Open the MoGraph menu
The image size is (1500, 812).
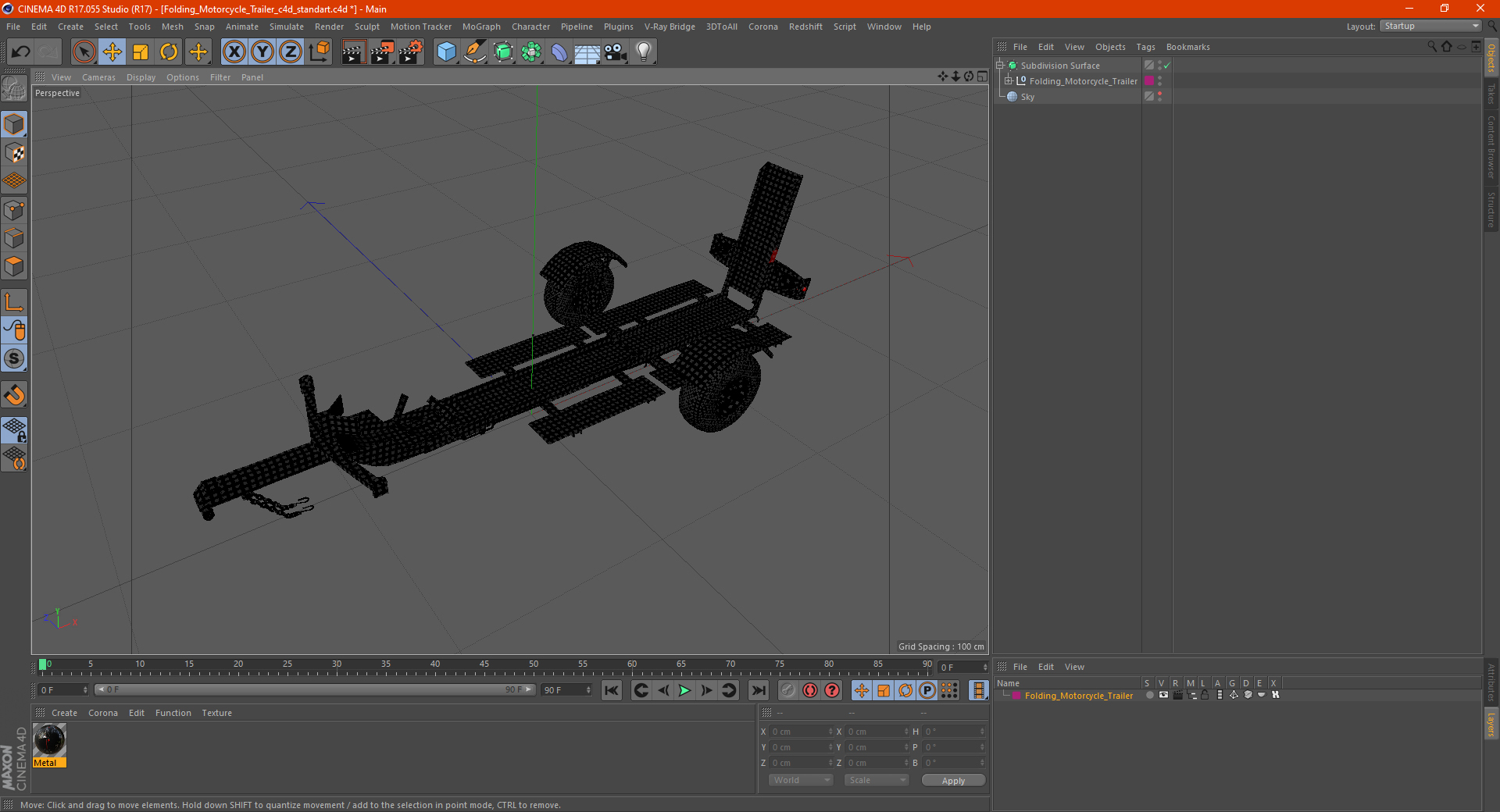(481, 27)
